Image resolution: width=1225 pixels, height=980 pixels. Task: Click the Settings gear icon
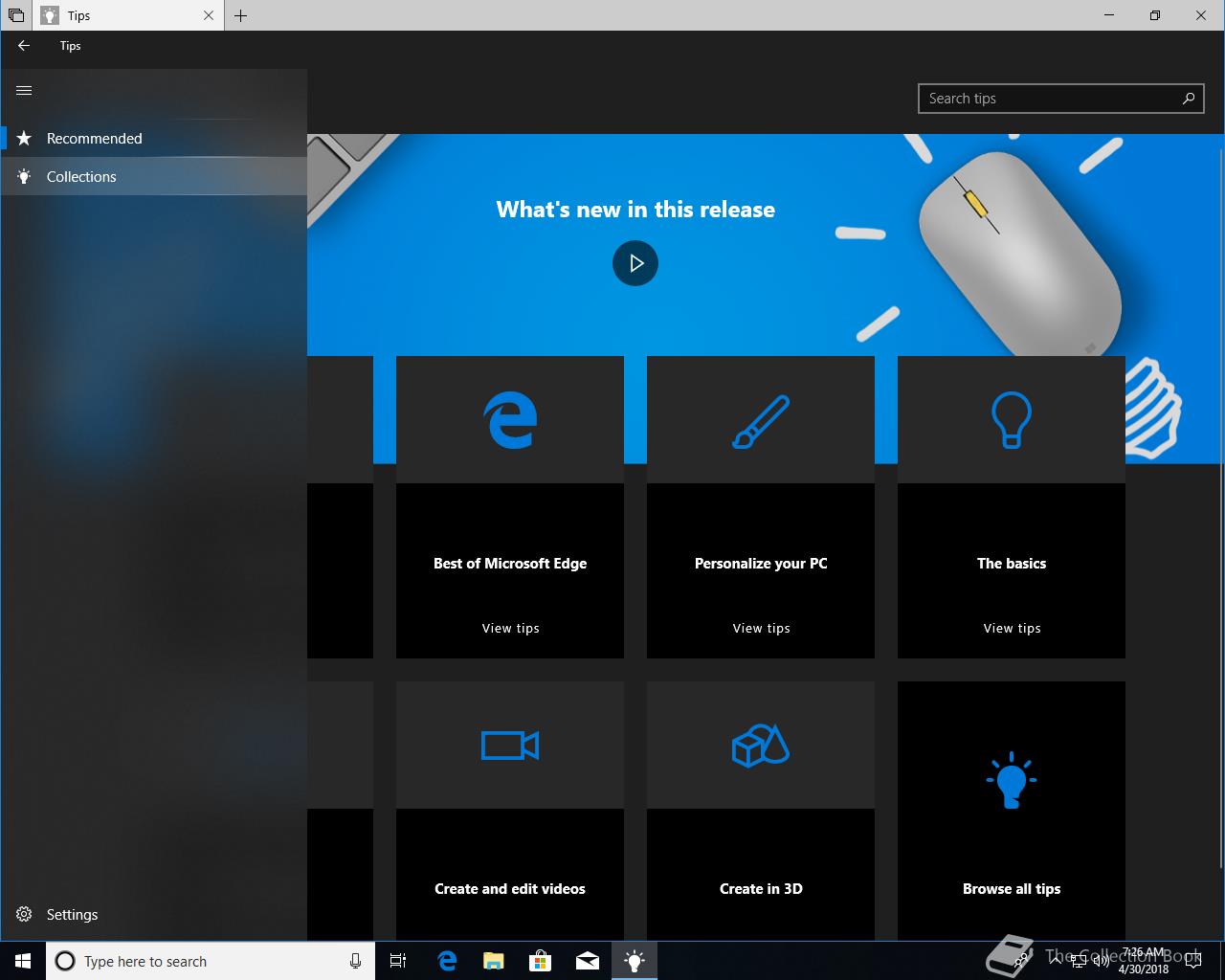(x=24, y=914)
